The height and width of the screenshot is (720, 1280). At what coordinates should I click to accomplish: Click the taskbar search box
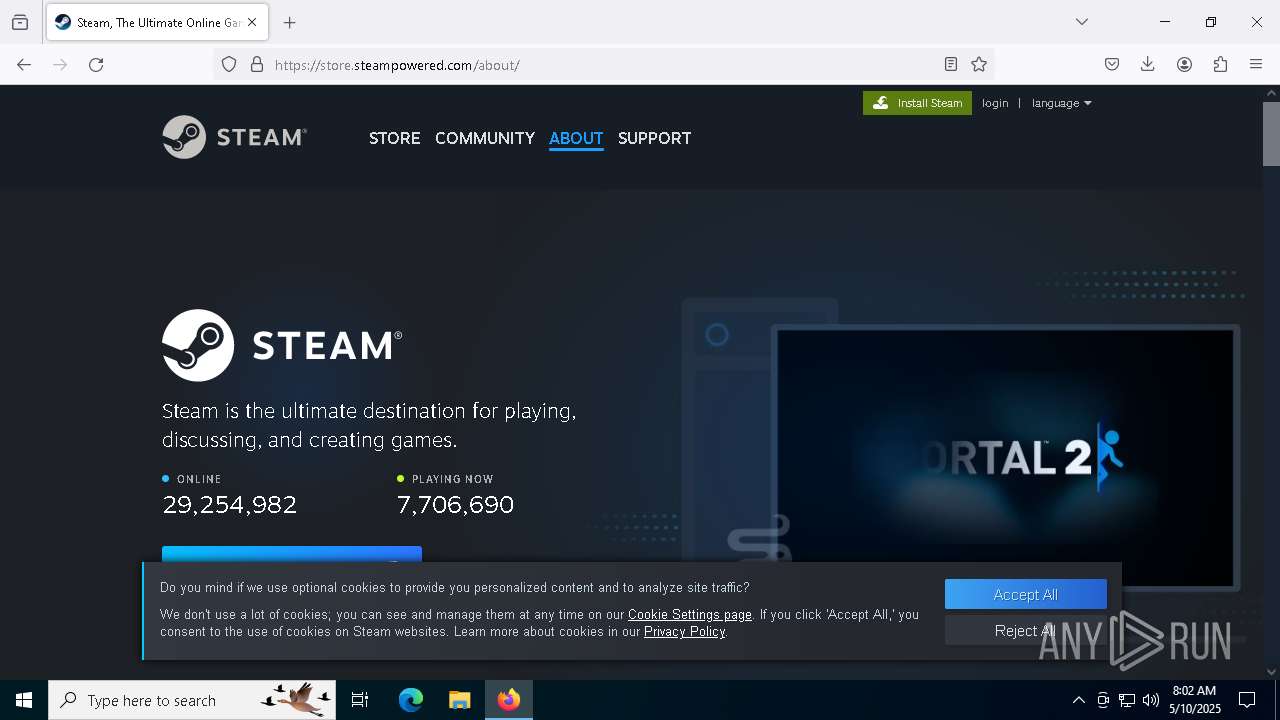tap(192, 700)
